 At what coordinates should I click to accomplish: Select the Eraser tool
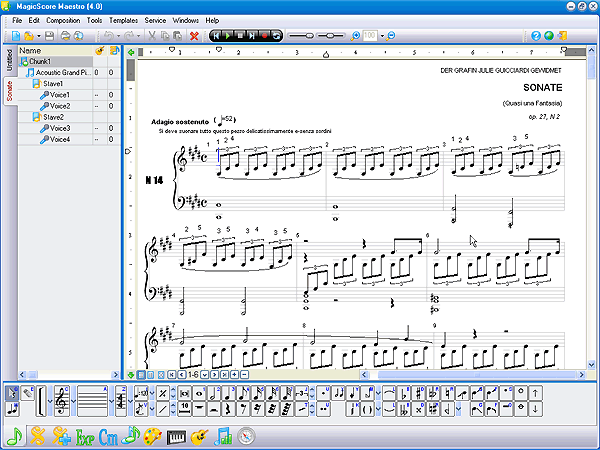pos(28,393)
